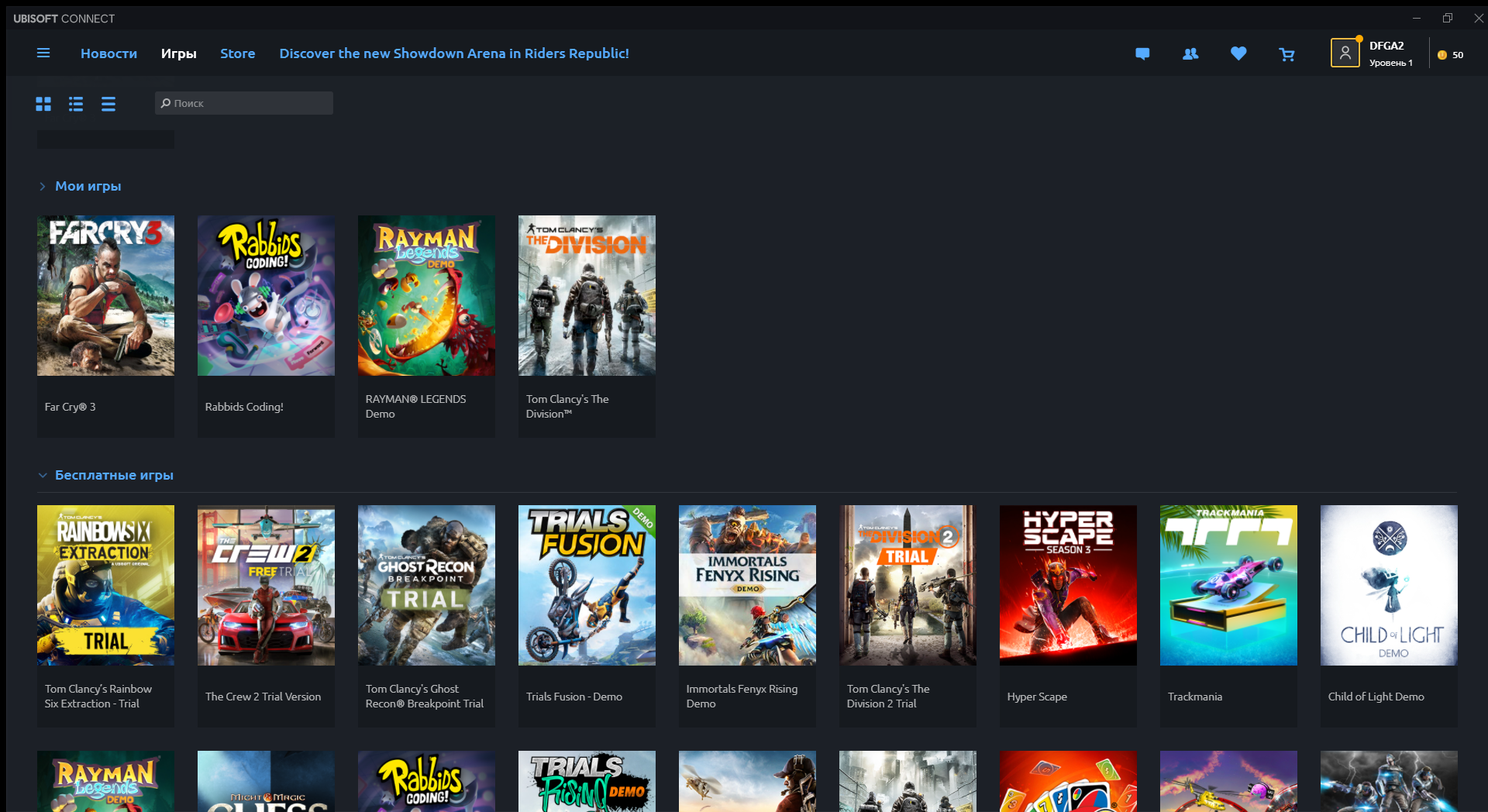Open the UNO game cover

pyautogui.click(x=1068, y=781)
